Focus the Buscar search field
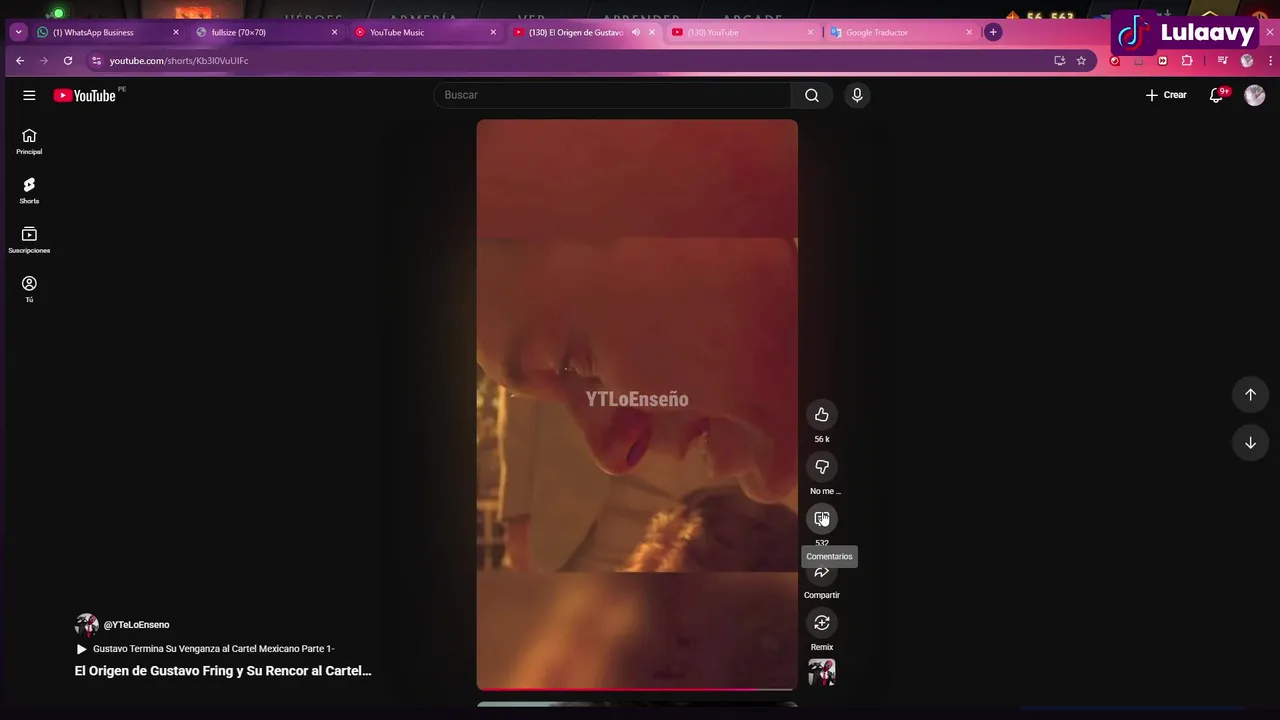1280x720 pixels. tap(612, 95)
